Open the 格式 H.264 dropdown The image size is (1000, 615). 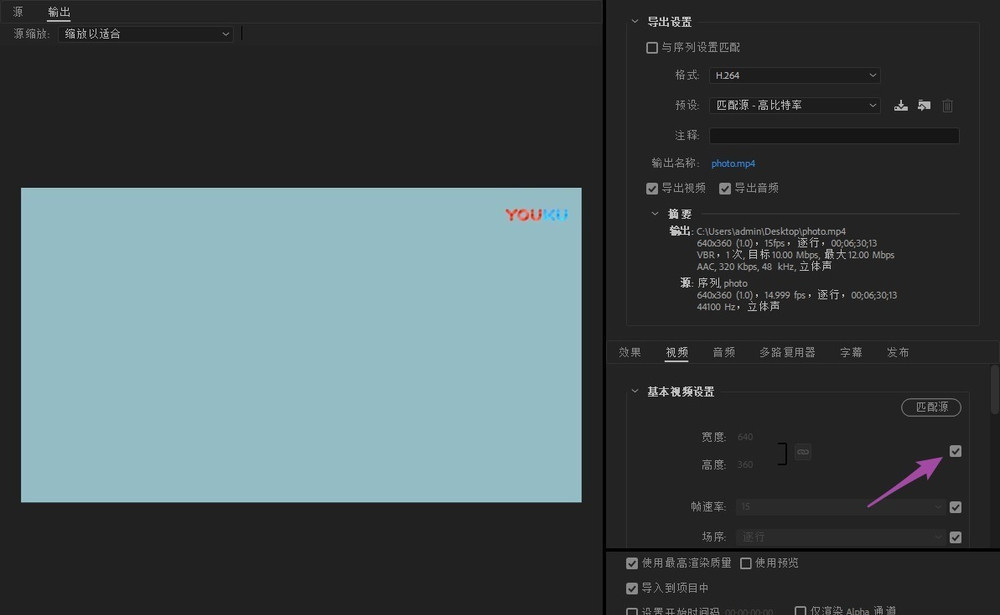pos(795,75)
